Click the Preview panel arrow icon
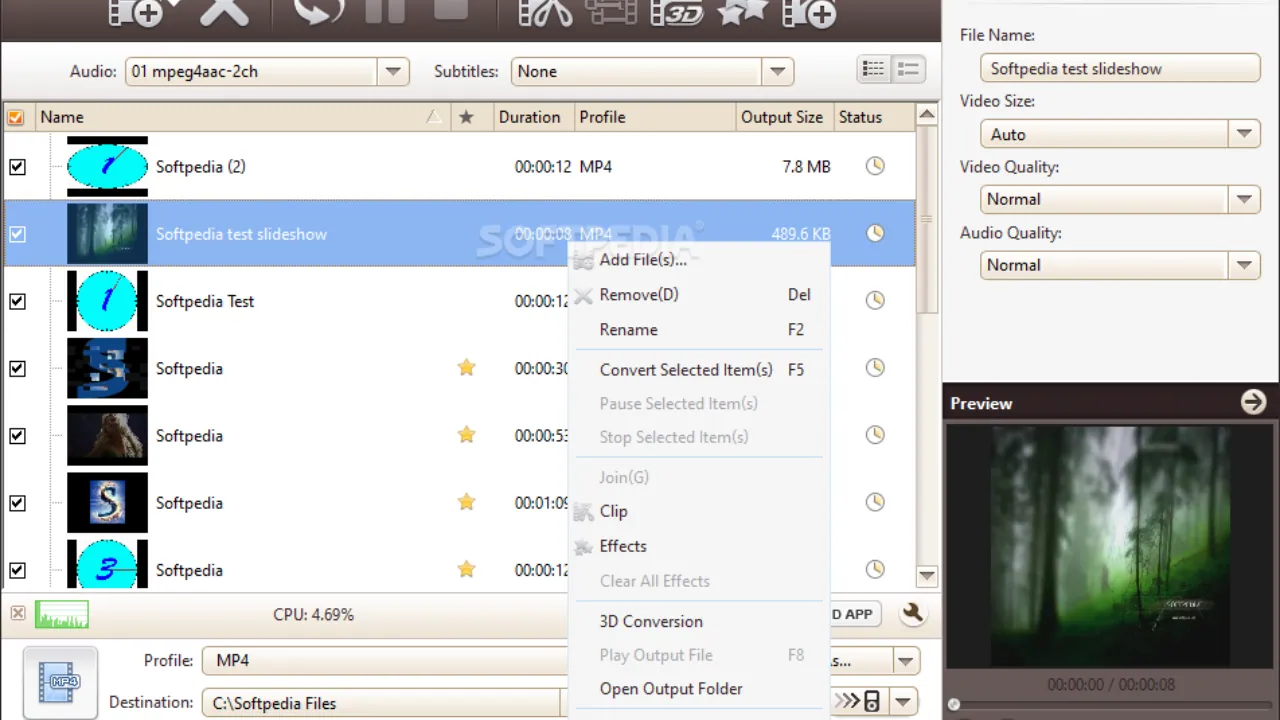The height and width of the screenshot is (720, 1280). coord(1253,402)
